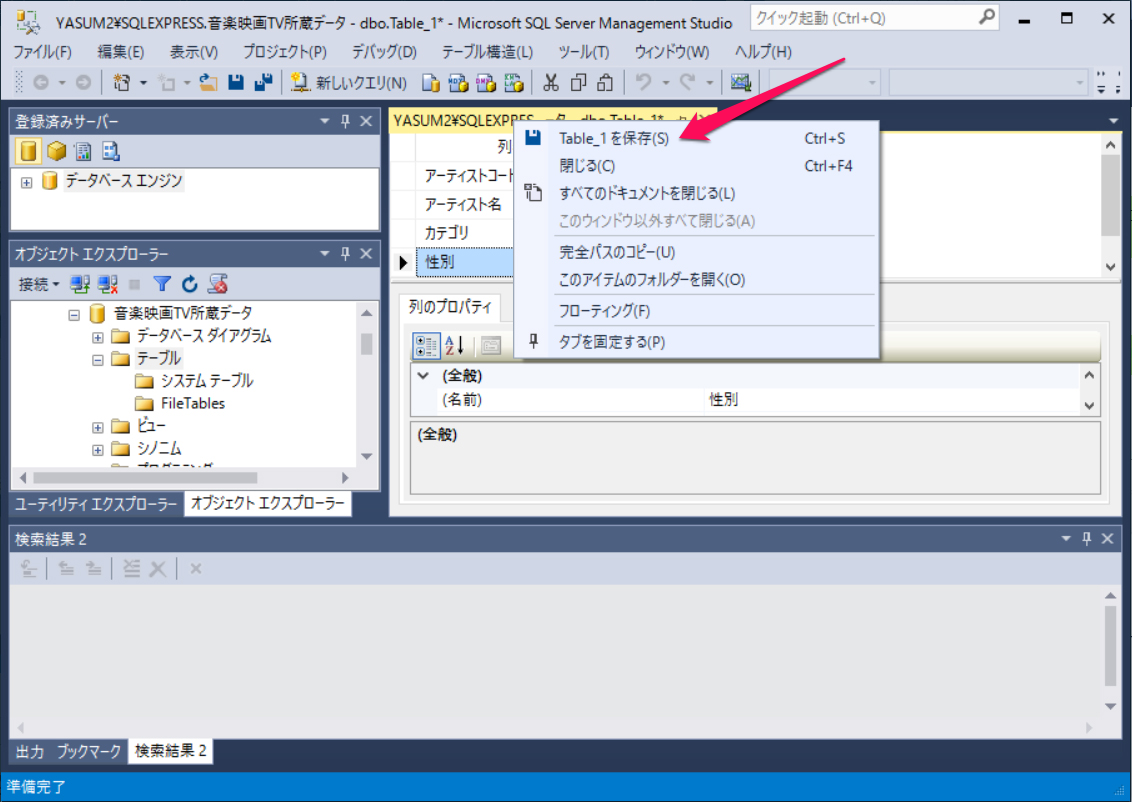This screenshot has height=802, width=1132.
Task: Click the Filter funnel icon in Object Explorer
Action: coord(162,284)
